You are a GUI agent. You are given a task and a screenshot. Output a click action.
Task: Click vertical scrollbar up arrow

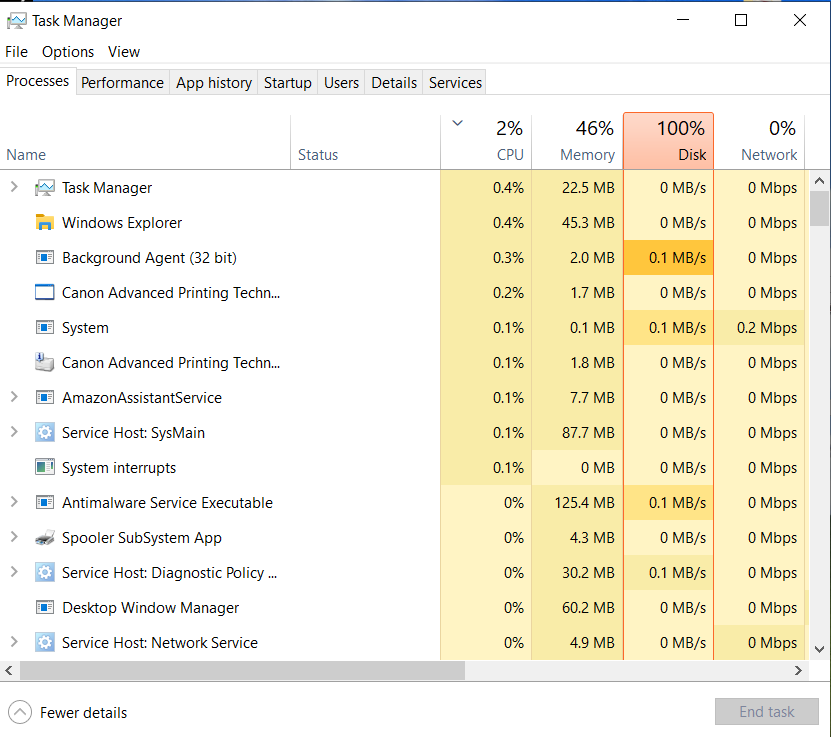(x=819, y=181)
